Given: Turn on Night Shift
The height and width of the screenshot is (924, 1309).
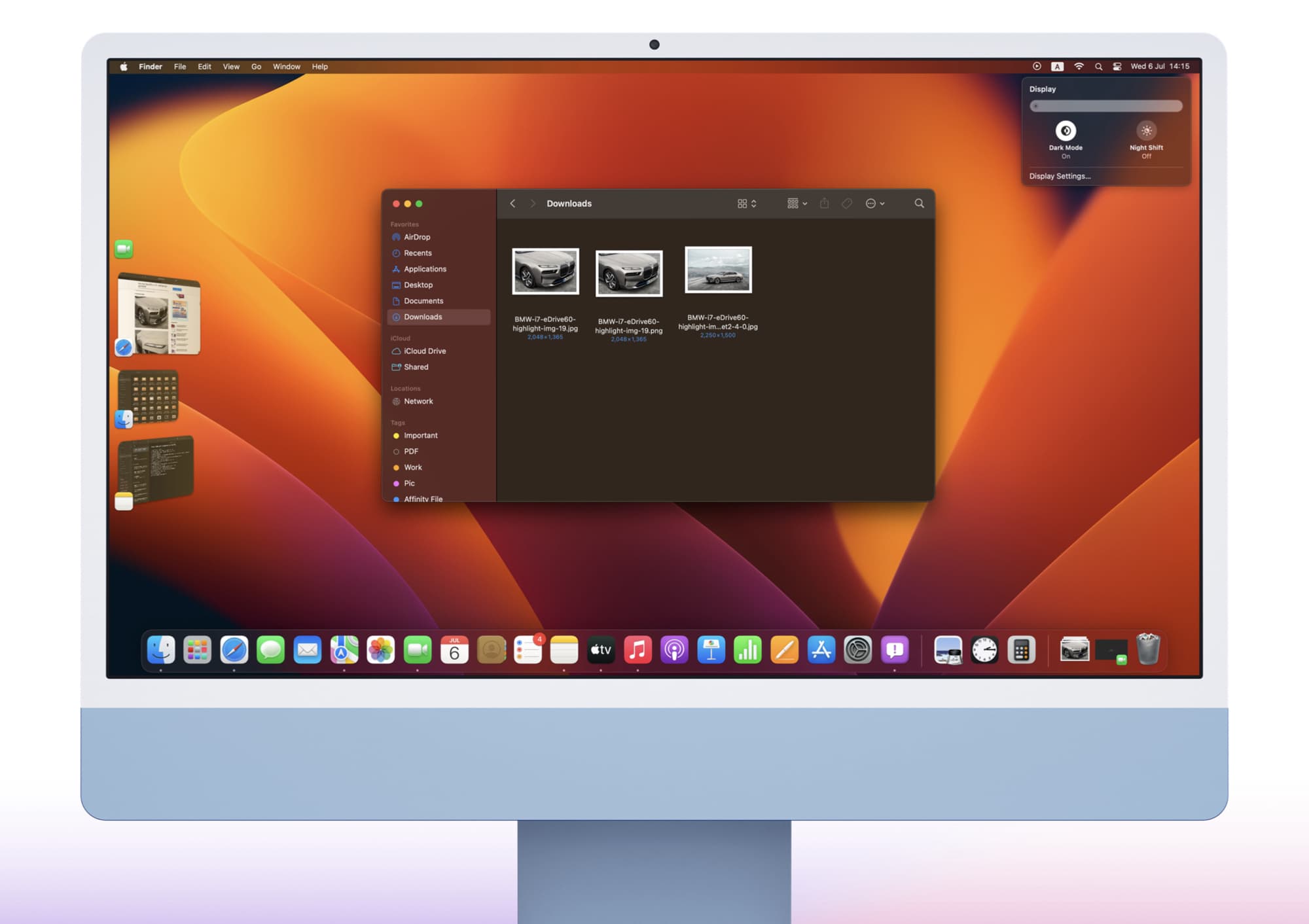Looking at the screenshot, I should pos(1146,131).
